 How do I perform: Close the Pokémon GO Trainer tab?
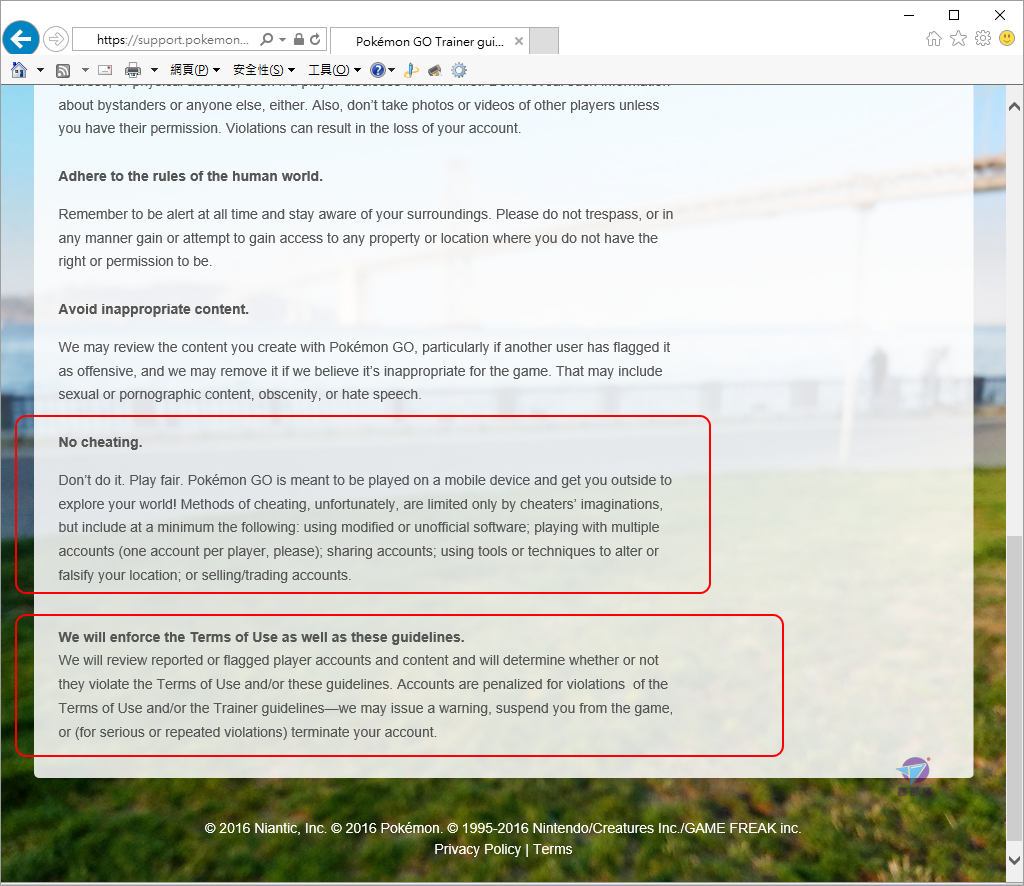(519, 41)
